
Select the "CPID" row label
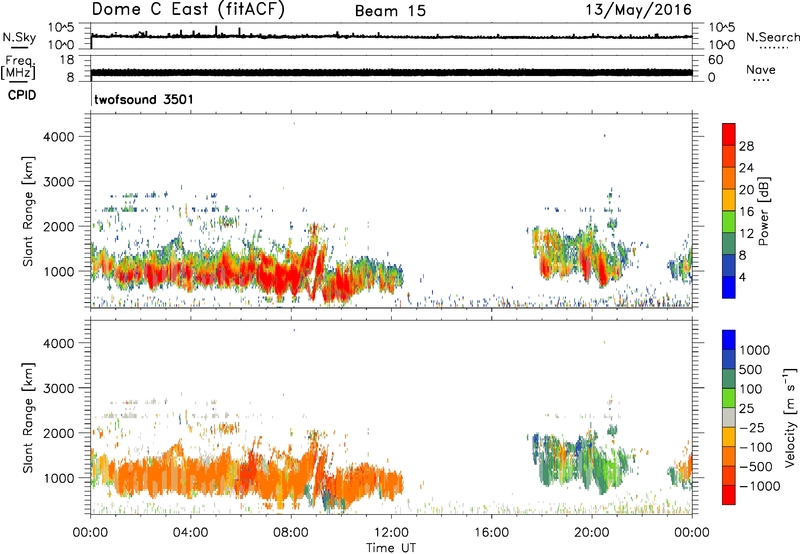tap(22, 95)
